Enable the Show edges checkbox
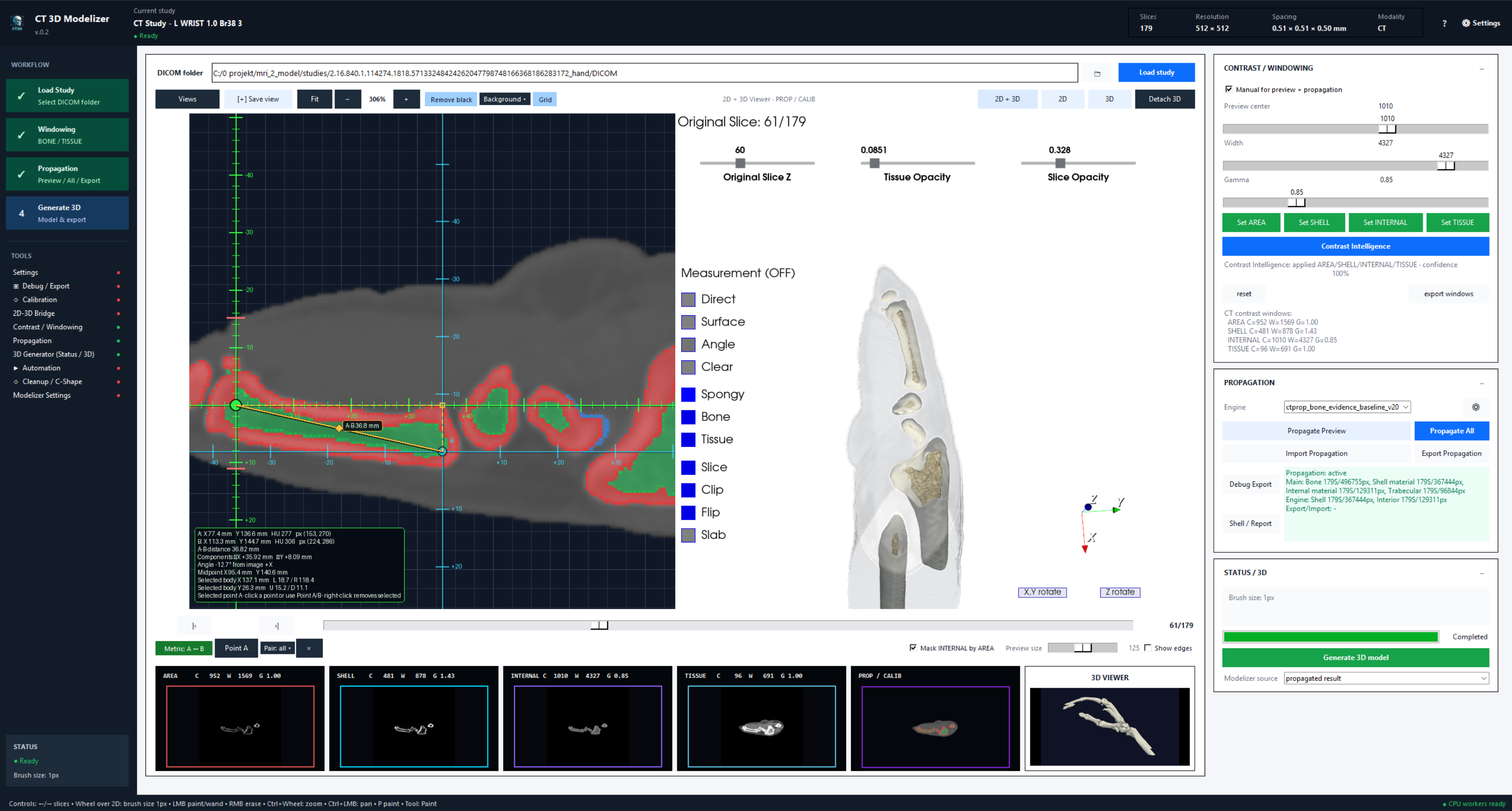 pos(1147,648)
